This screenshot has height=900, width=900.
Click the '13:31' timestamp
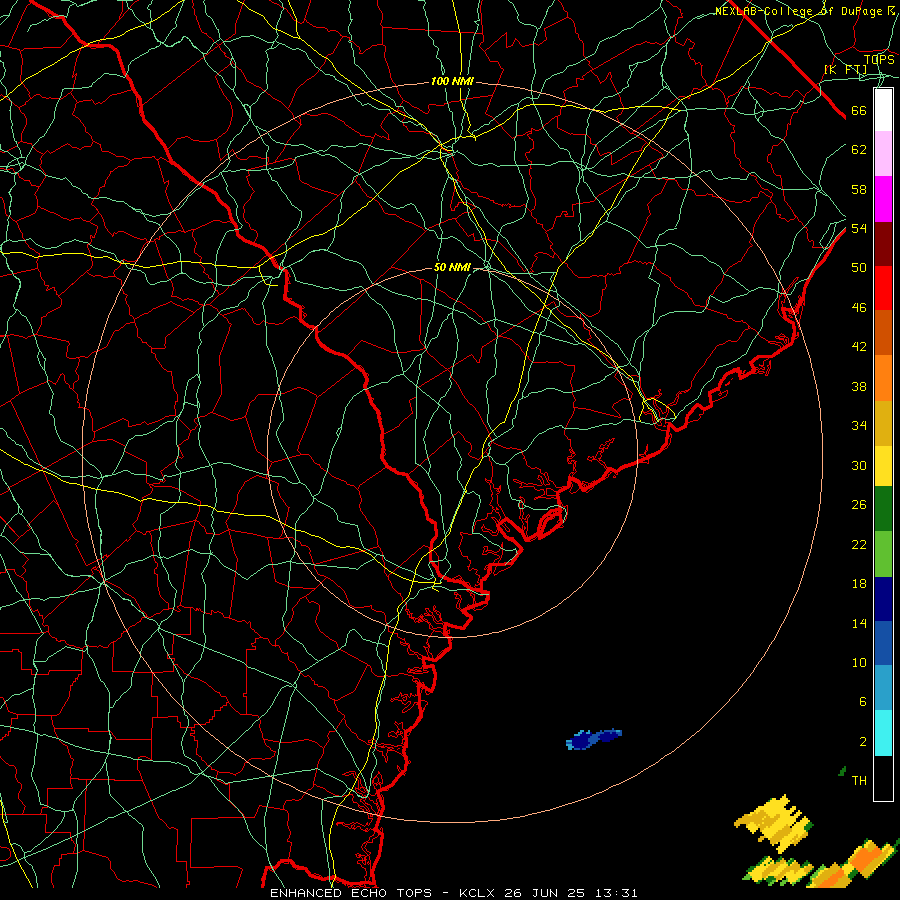616,893
